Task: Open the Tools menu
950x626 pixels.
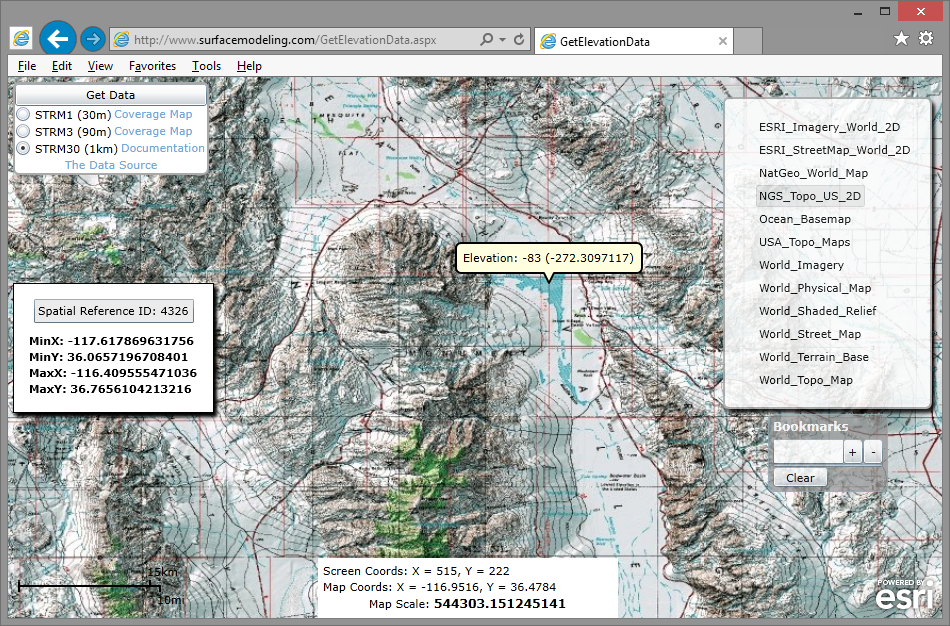Action: tap(206, 65)
